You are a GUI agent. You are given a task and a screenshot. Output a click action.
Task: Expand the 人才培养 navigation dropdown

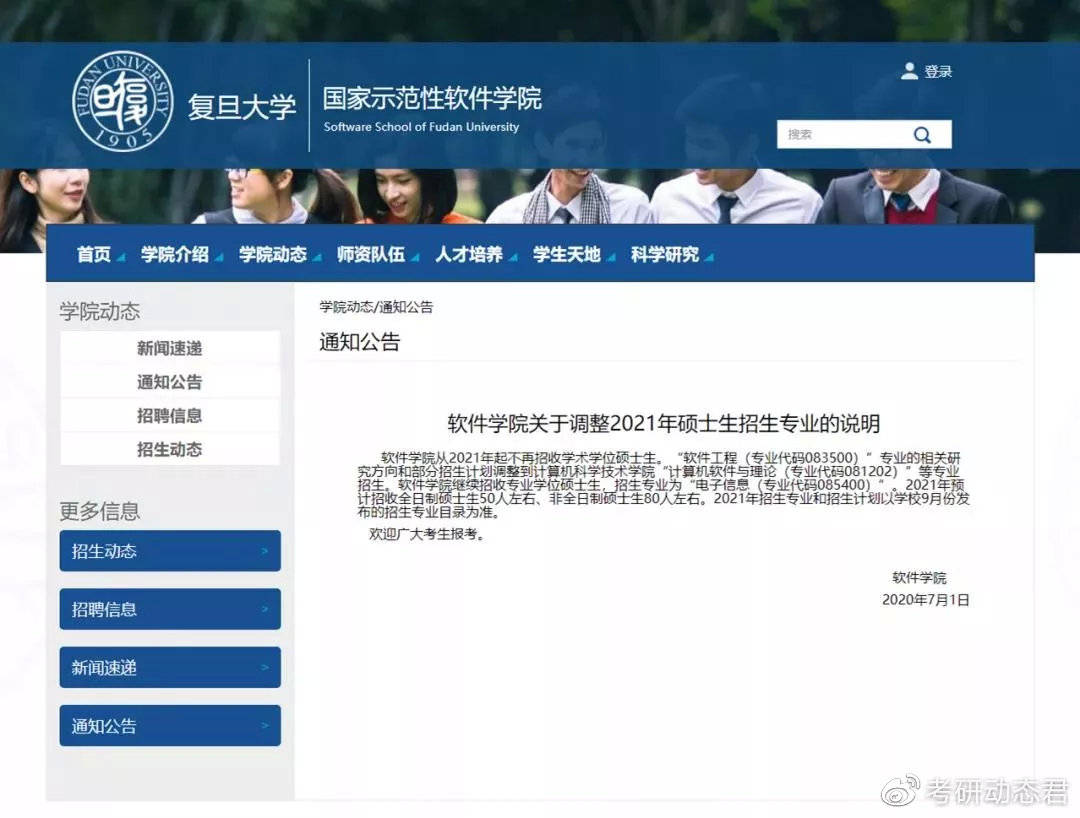[512, 258]
